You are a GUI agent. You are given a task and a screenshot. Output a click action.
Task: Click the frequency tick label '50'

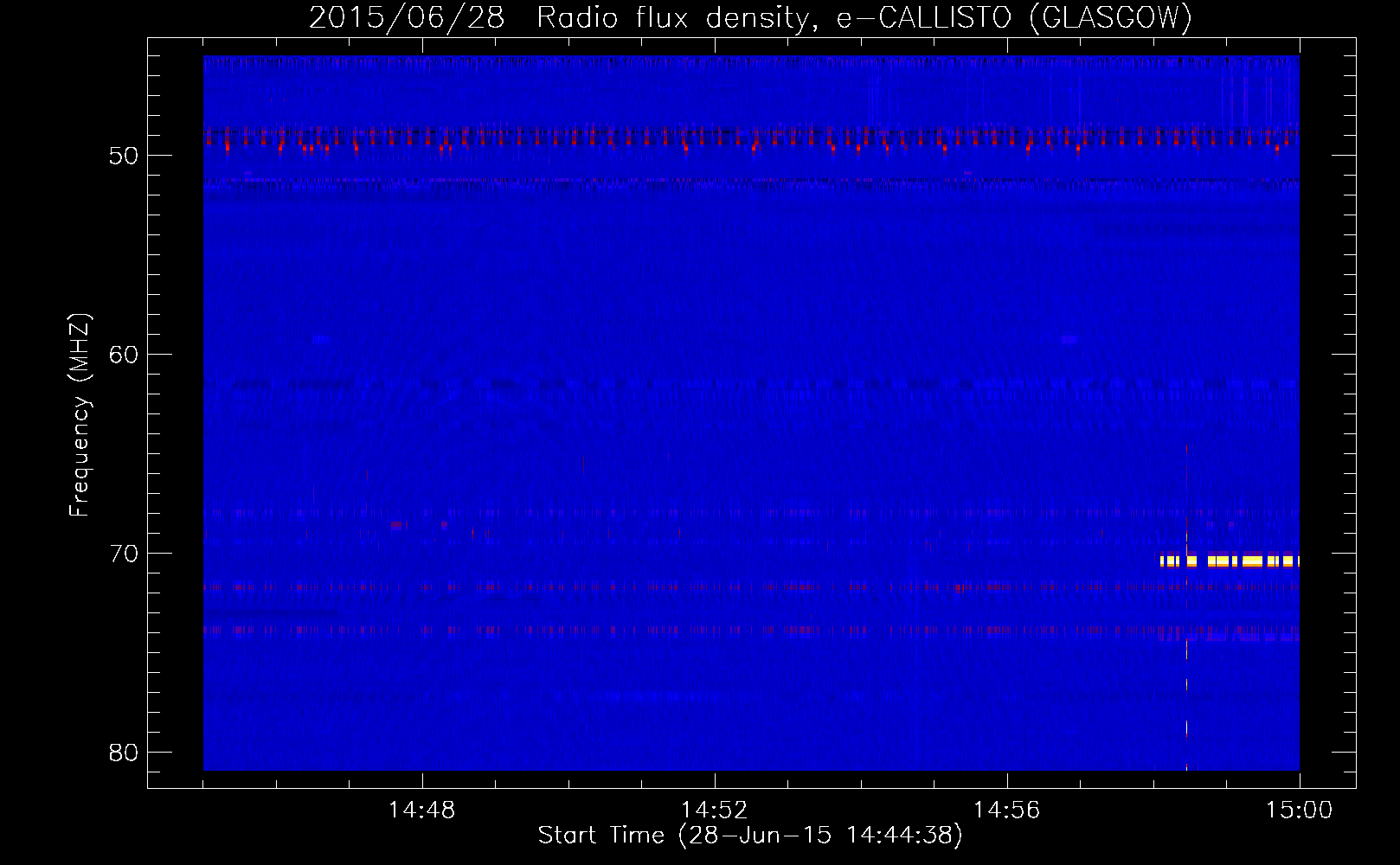tap(124, 156)
